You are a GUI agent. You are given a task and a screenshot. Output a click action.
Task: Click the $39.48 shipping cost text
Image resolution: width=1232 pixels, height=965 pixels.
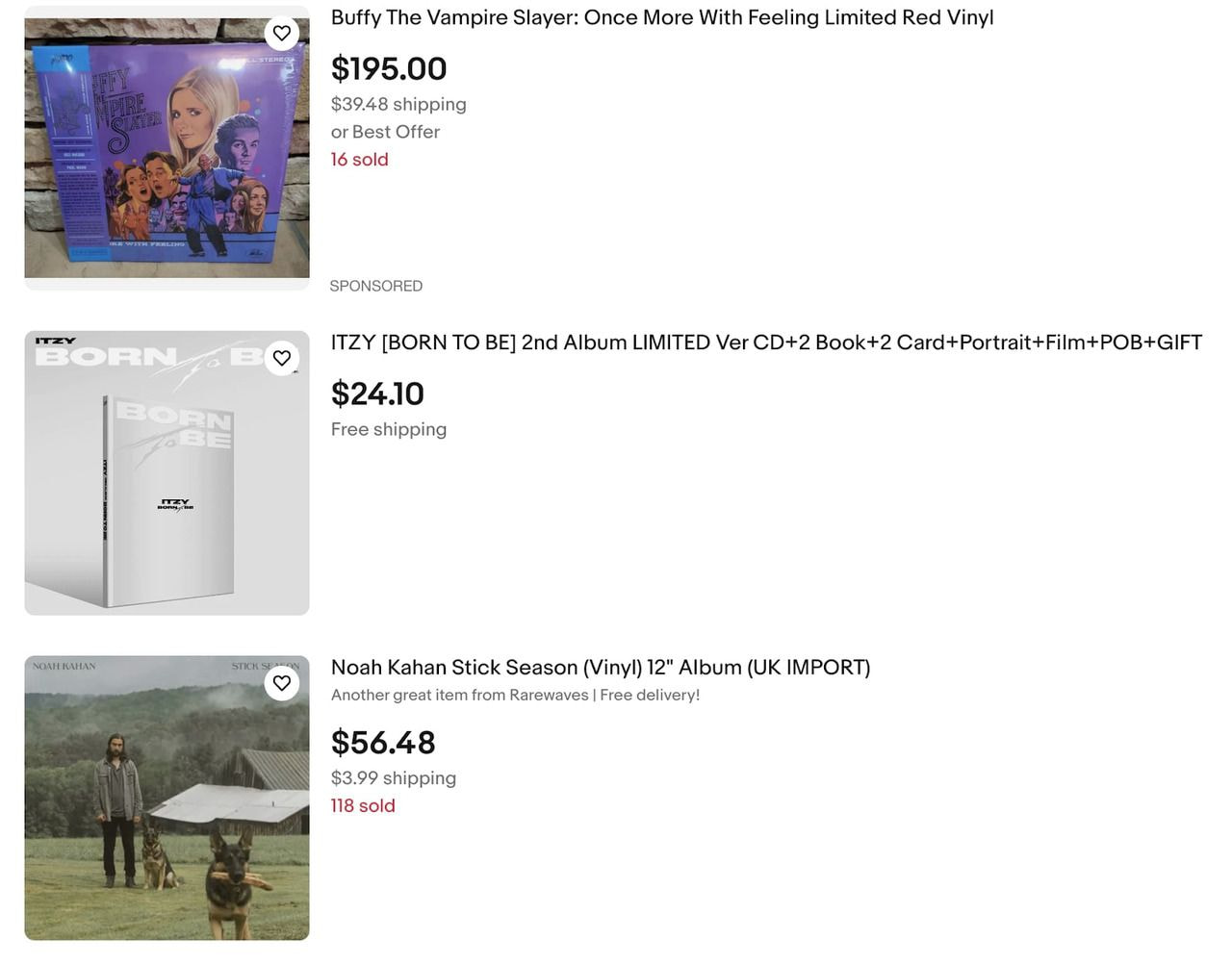point(398,104)
